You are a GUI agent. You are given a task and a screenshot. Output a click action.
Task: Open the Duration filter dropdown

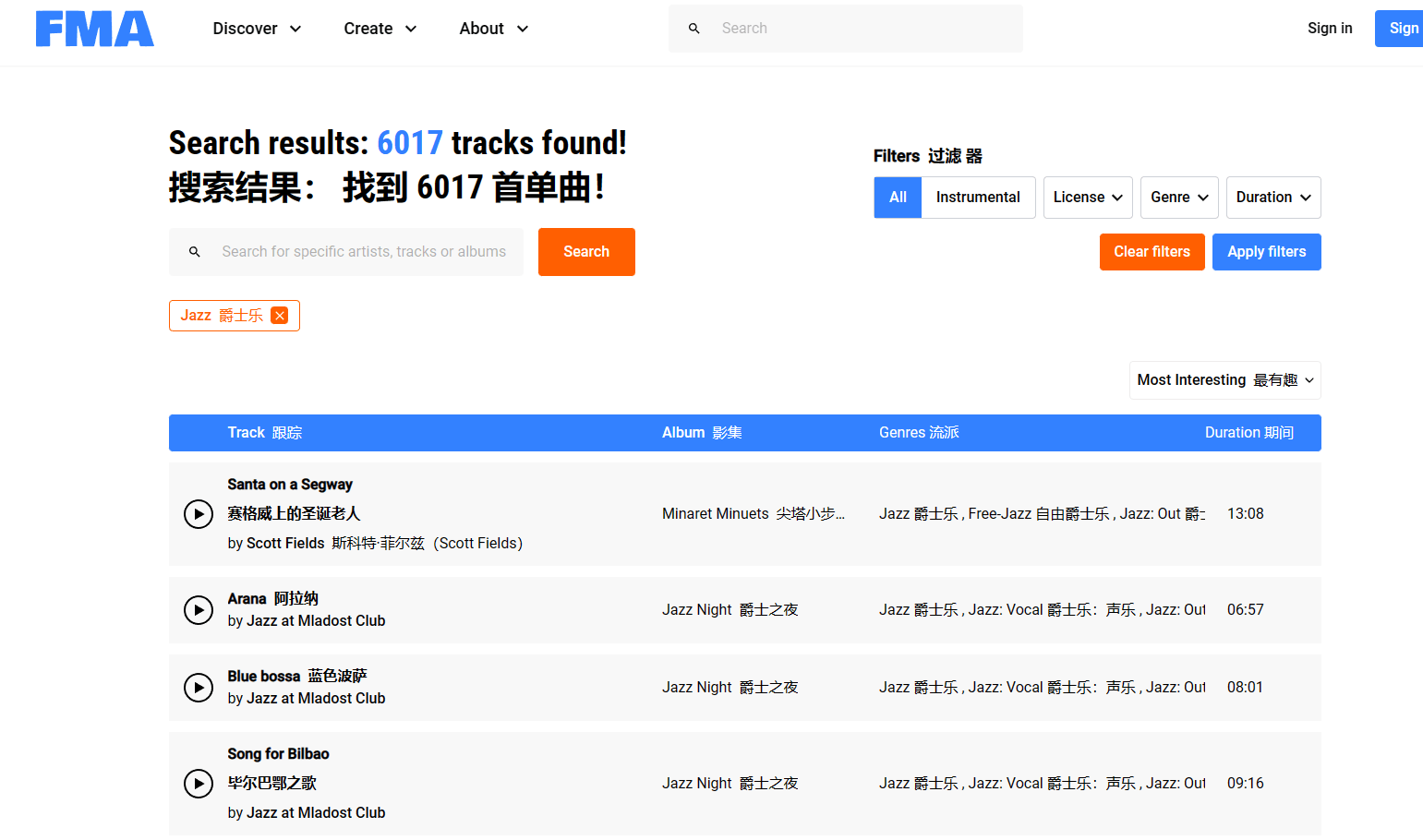1273,197
